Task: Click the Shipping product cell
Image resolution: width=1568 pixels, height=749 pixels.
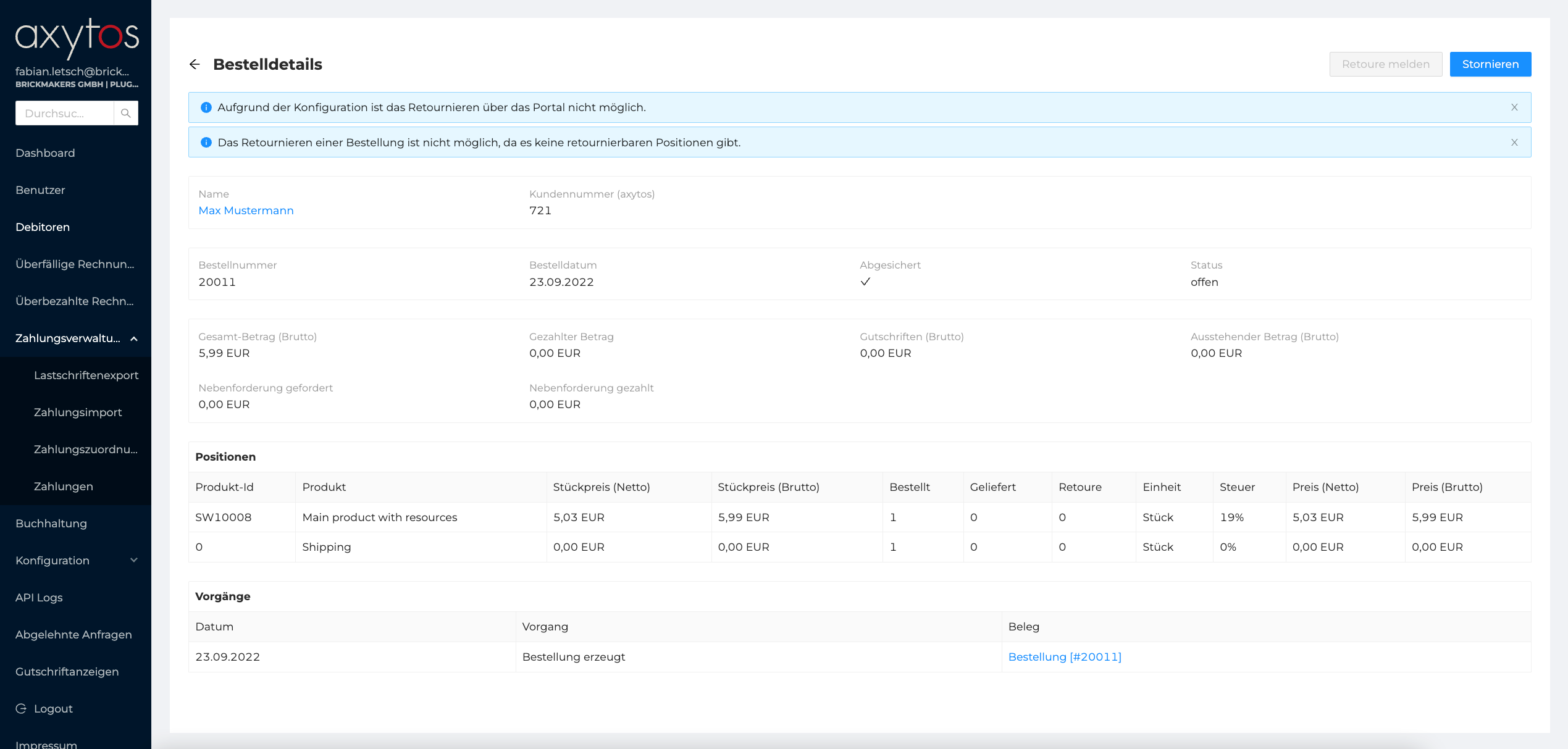Action: pyautogui.click(x=421, y=547)
